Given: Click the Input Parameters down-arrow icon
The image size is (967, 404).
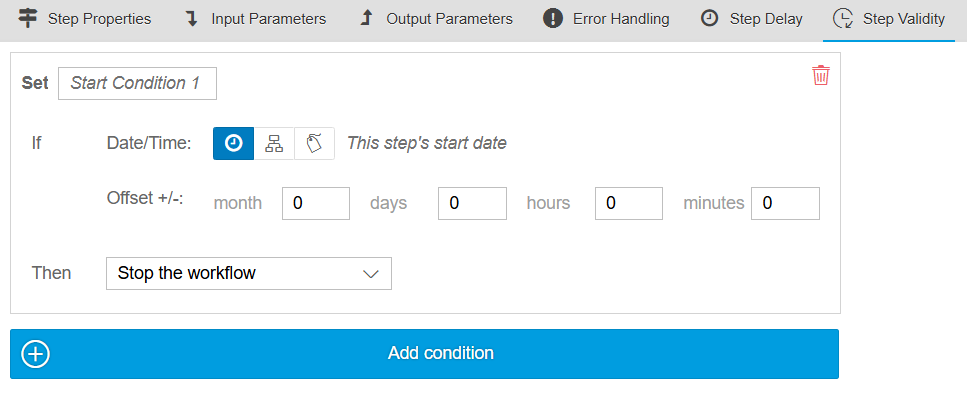Looking at the screenshot, I should [190, 18].
